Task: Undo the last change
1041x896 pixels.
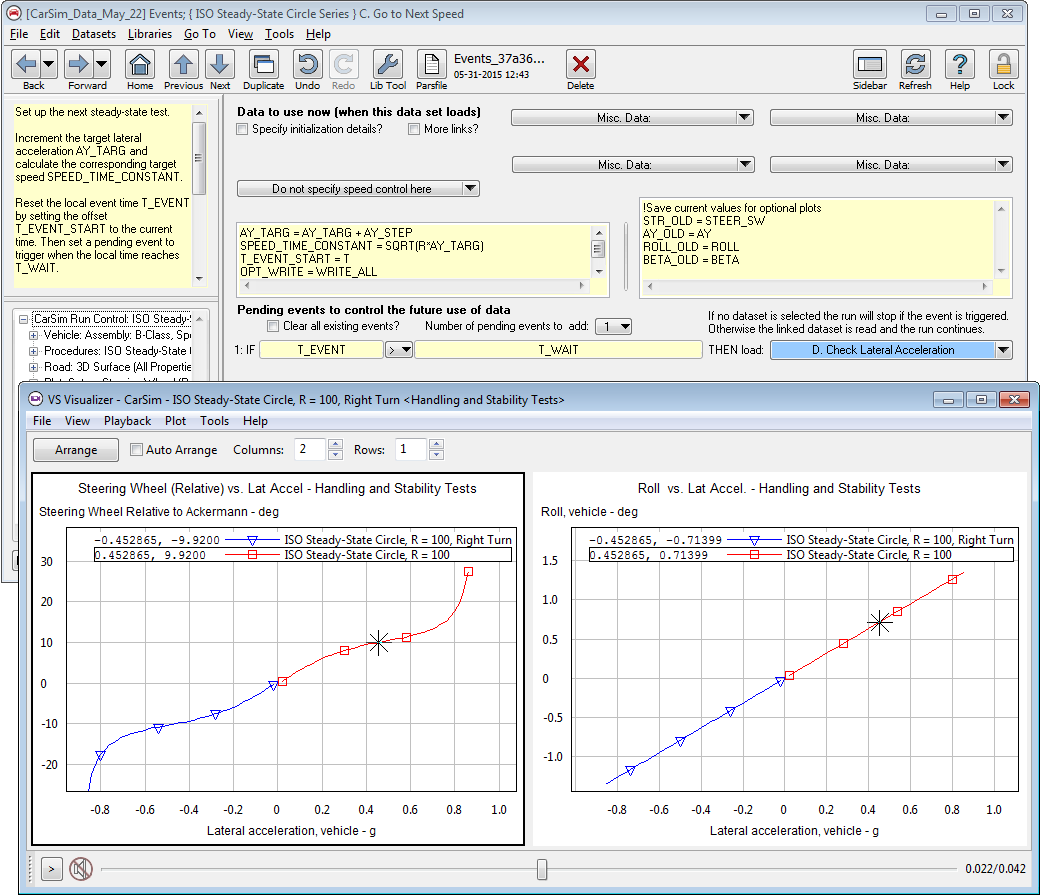Action: pos(307,64)
